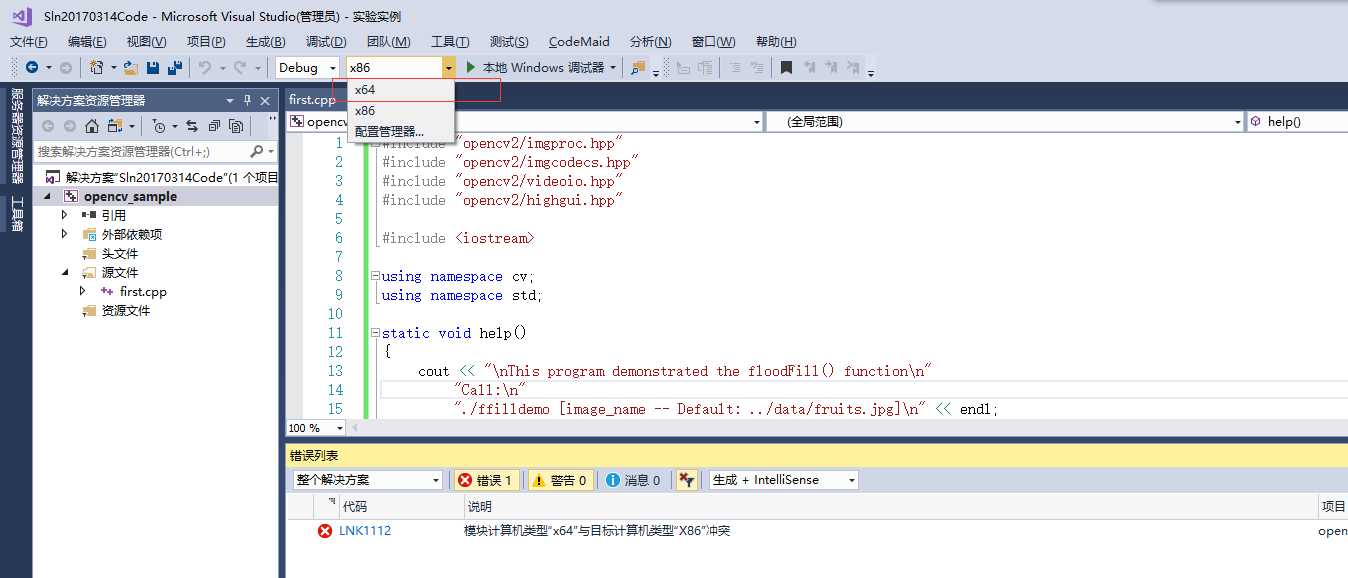This screenshot has width=1348, height=578.
Task: Click the Undo arrow icon
Action: point(205,67)
